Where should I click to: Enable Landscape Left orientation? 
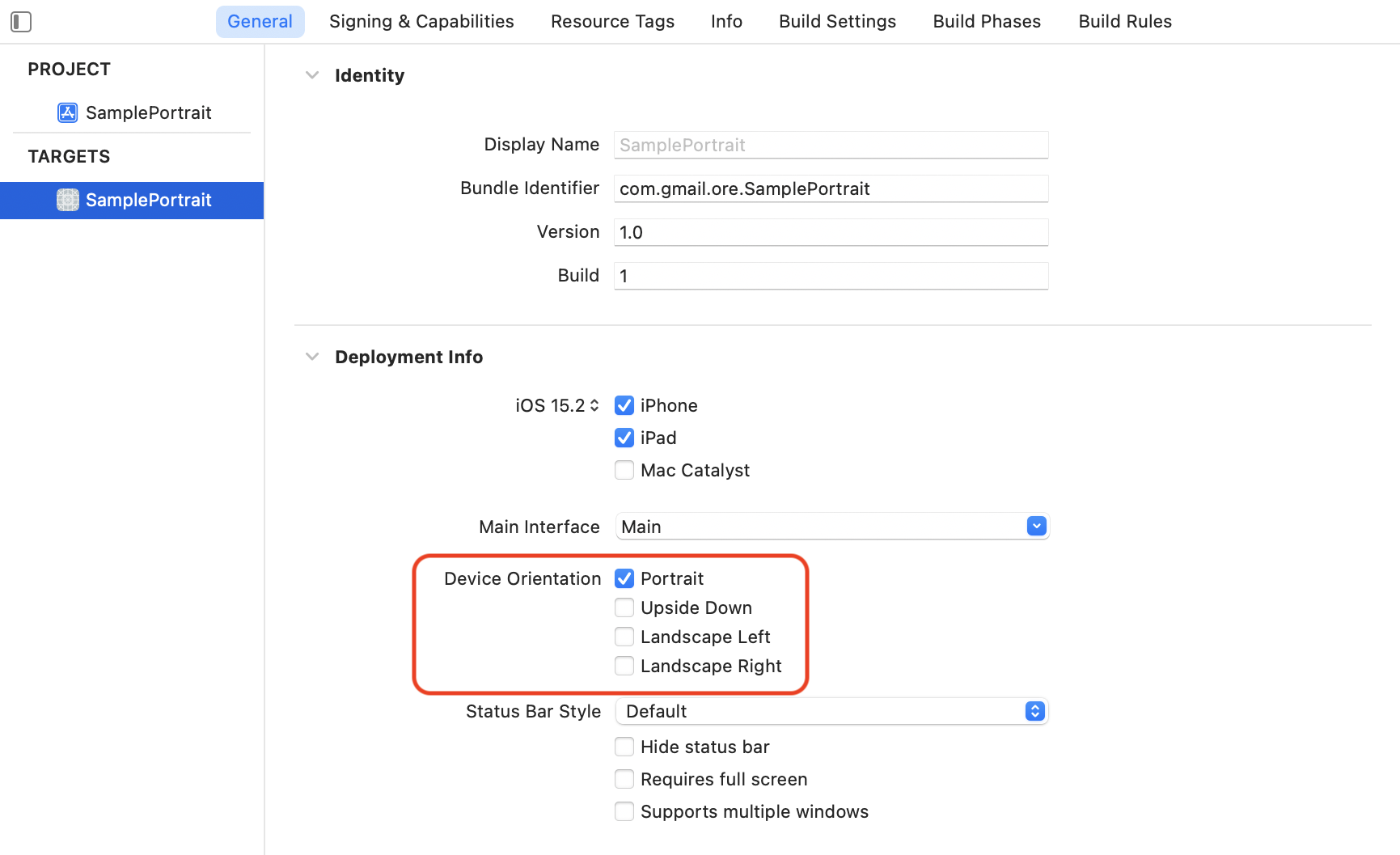(624, 637)
